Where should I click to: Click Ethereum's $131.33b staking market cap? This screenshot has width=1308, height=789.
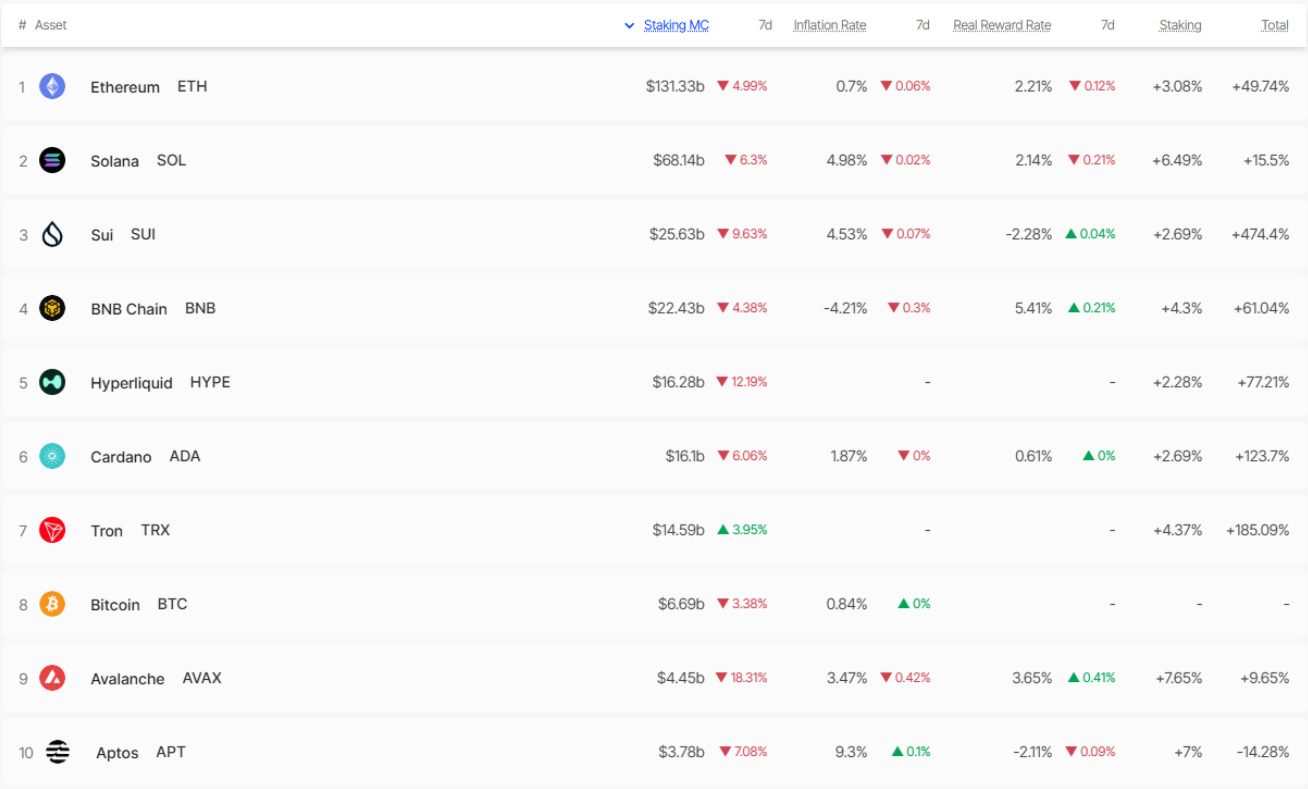coord(675,86)
